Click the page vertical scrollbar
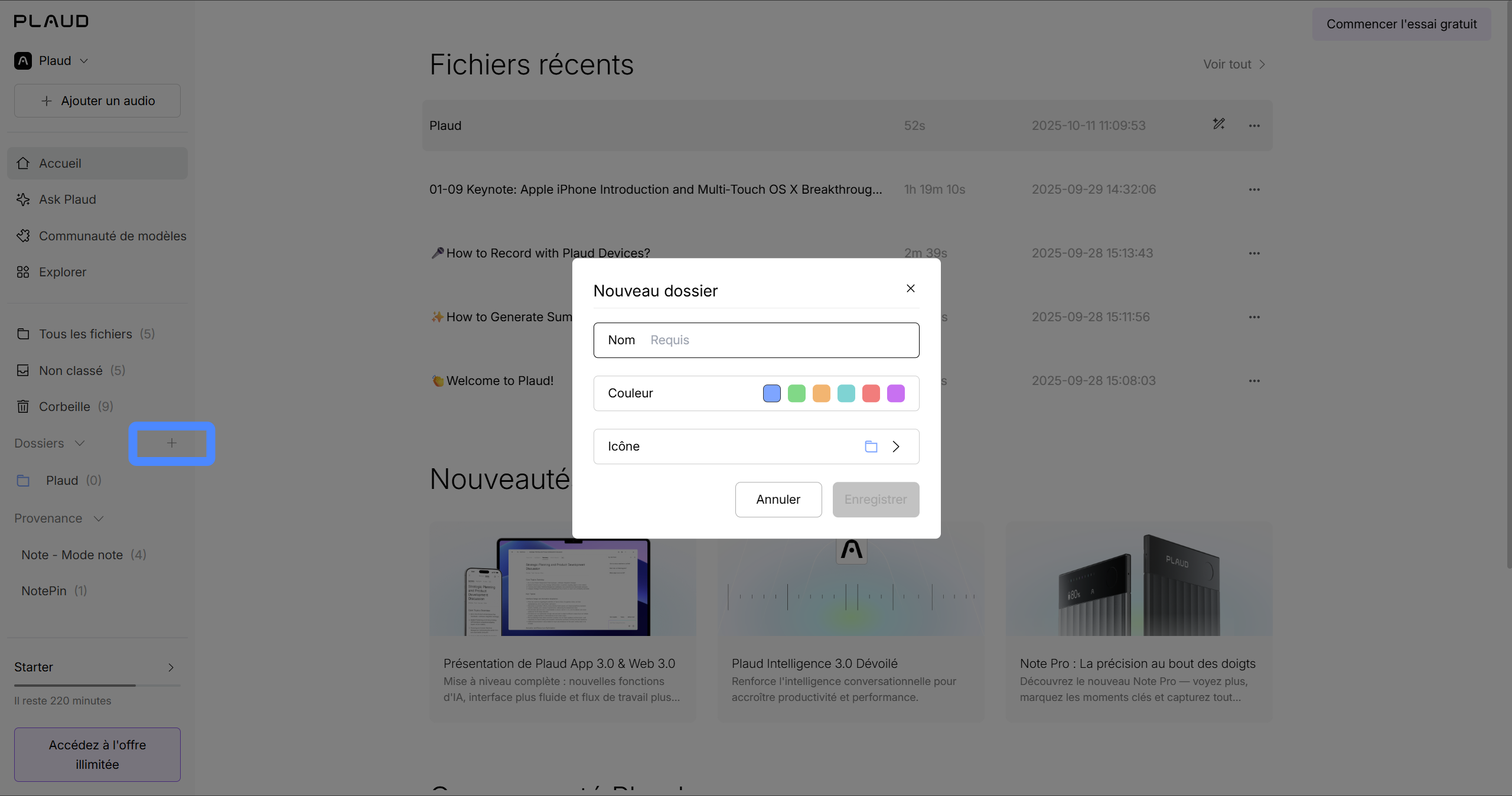The width and height of the screenshot is (1512, 796). point(1508,283)
